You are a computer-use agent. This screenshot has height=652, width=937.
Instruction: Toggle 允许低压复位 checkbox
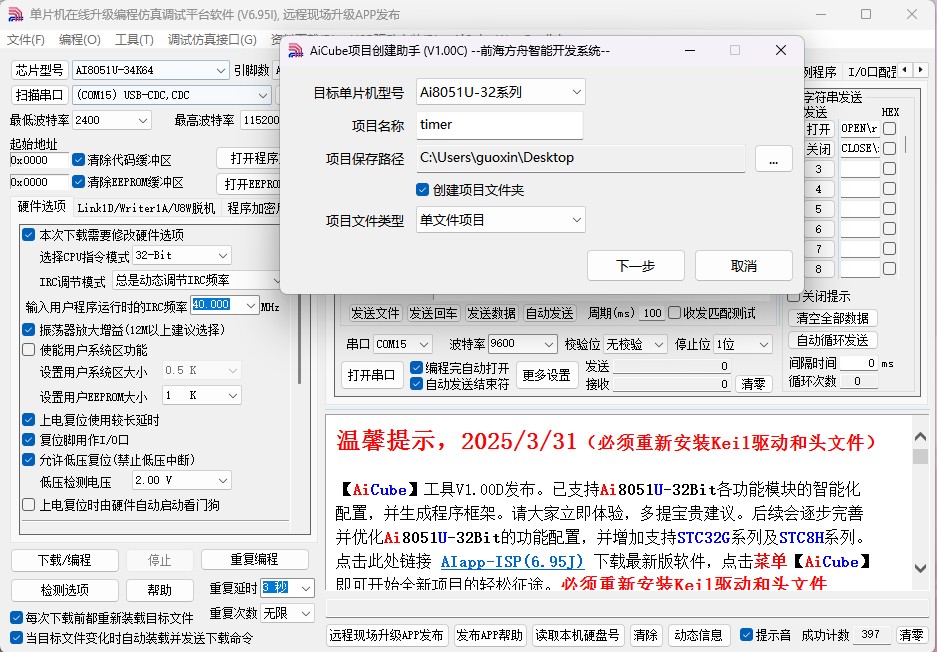[x=28, y=460]
